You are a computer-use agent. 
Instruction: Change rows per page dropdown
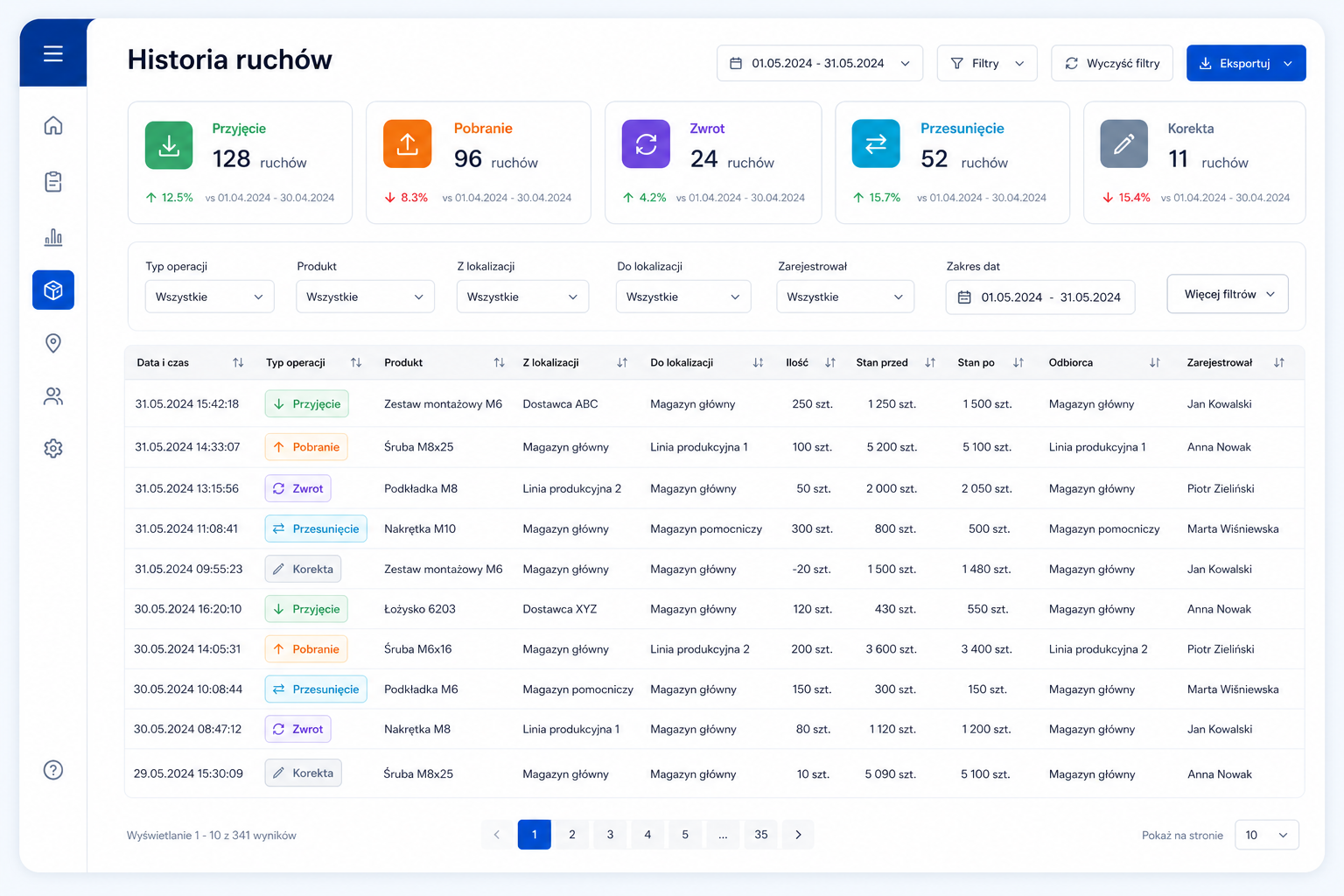(1267, 835)
